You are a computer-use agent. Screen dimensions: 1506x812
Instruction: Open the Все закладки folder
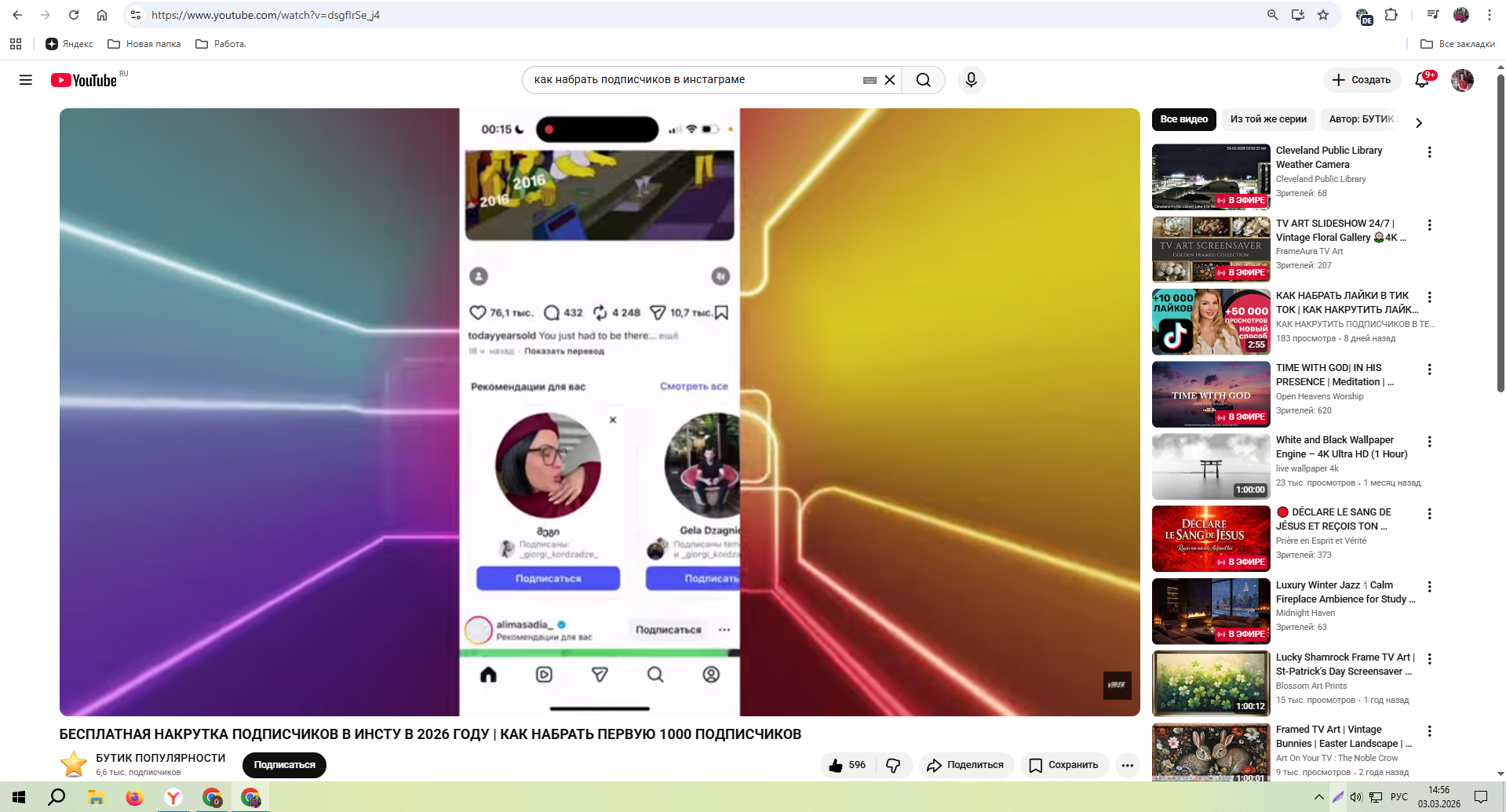click(x=1458, y=44)
